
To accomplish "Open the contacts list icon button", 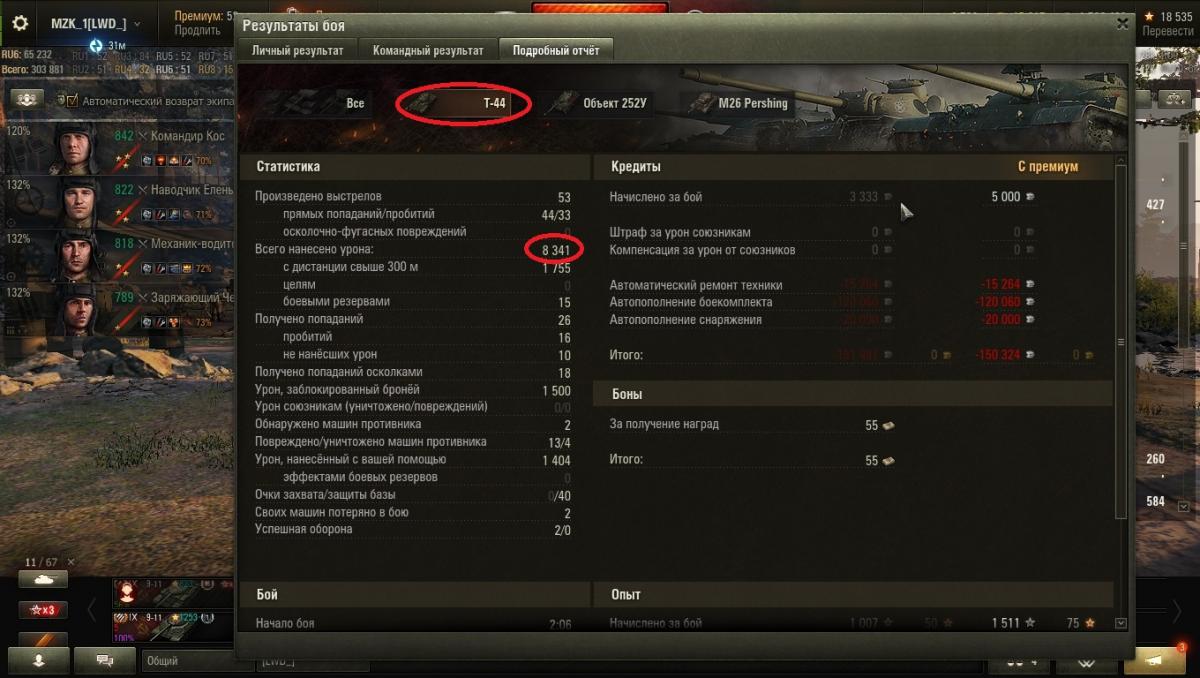I will (40, 660).
